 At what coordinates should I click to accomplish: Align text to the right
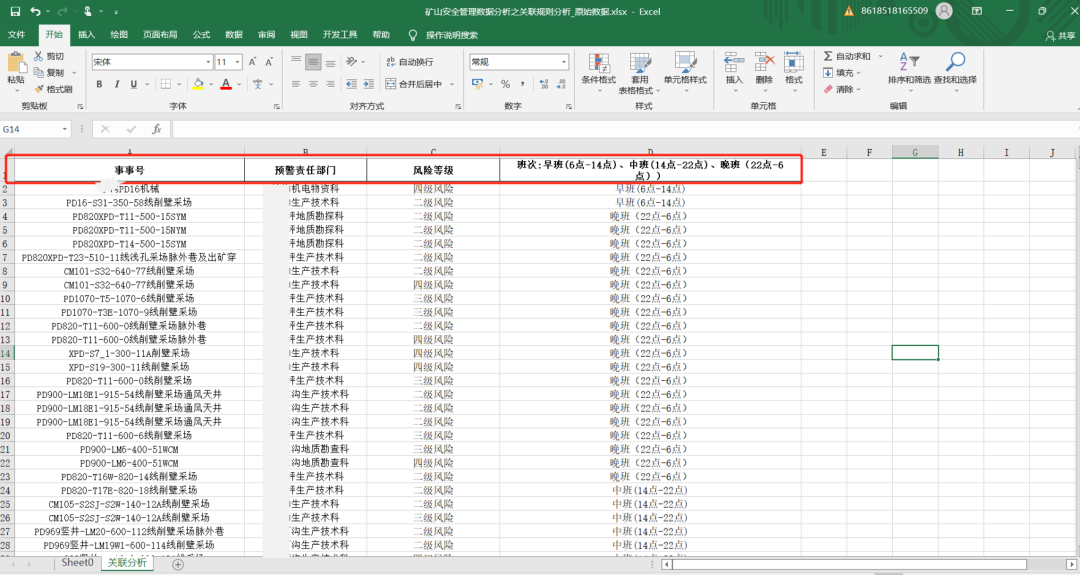[x=331, y=84]
